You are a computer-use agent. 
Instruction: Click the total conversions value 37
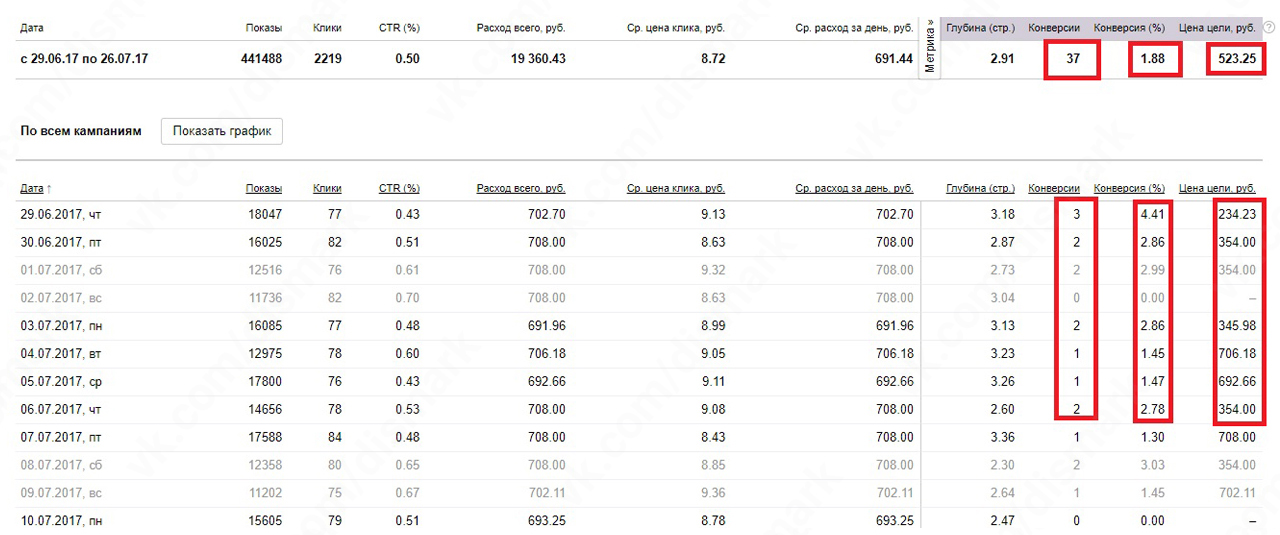tap(1073, 59)
